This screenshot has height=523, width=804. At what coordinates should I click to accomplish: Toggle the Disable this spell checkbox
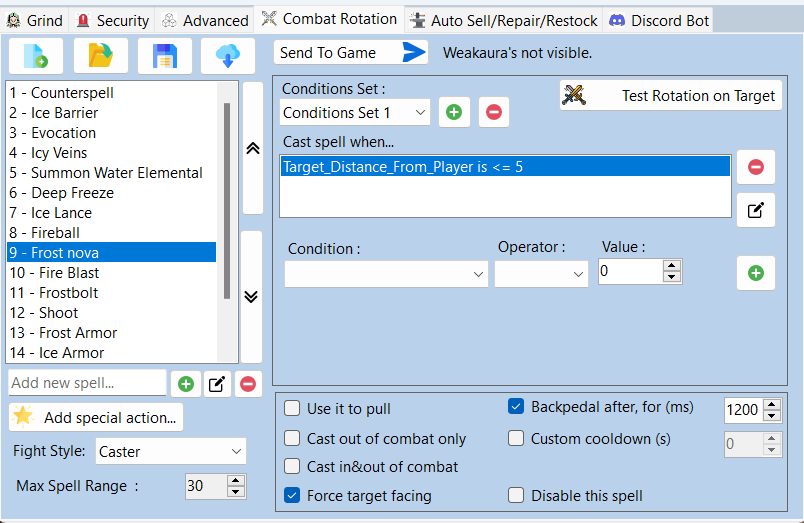[516, 495]
